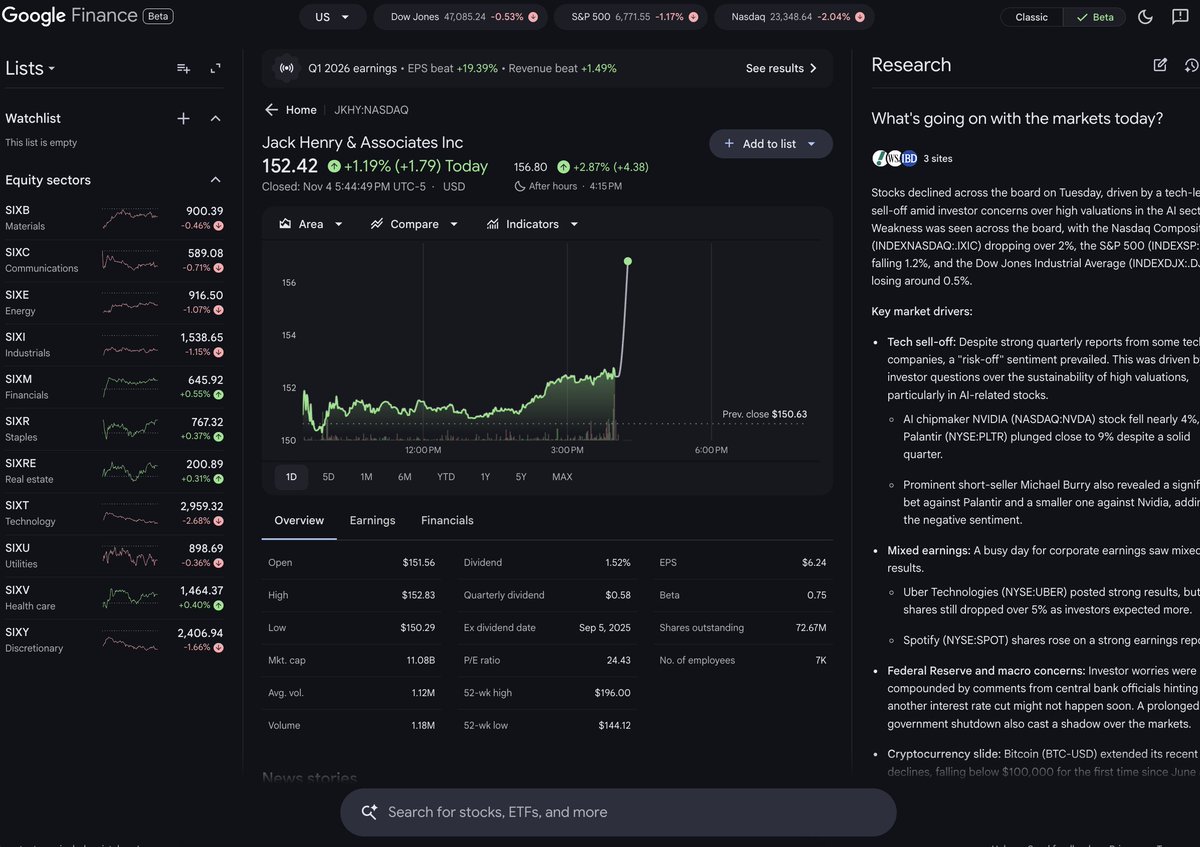Open new chat edit icon in Research

1160,65
